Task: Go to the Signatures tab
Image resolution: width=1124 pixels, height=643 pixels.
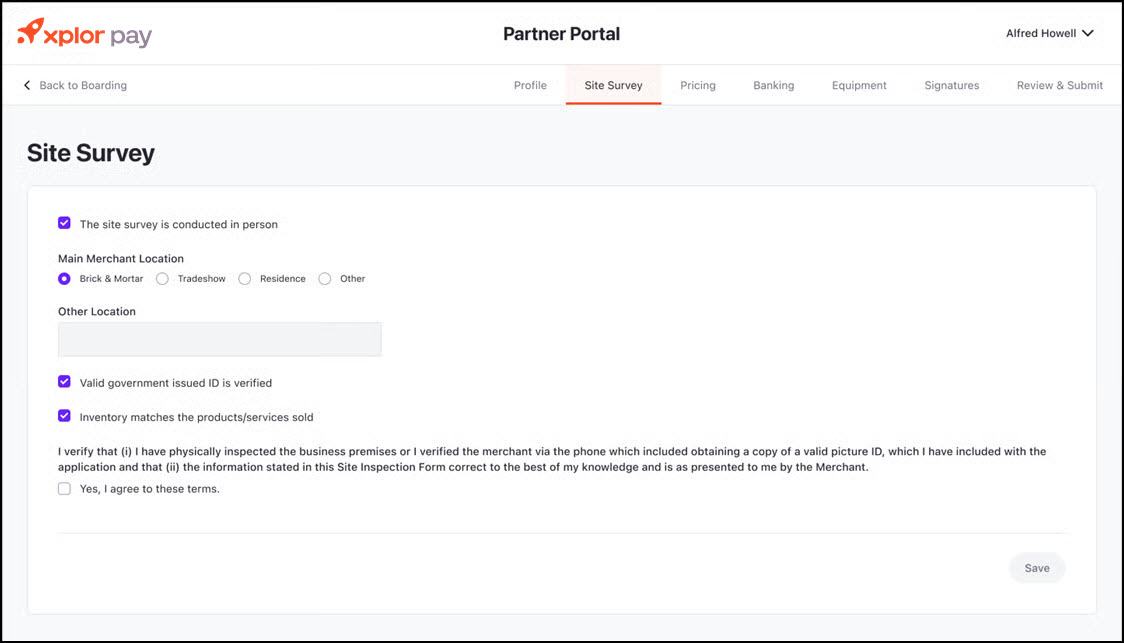Action: [x=951, y=86]
